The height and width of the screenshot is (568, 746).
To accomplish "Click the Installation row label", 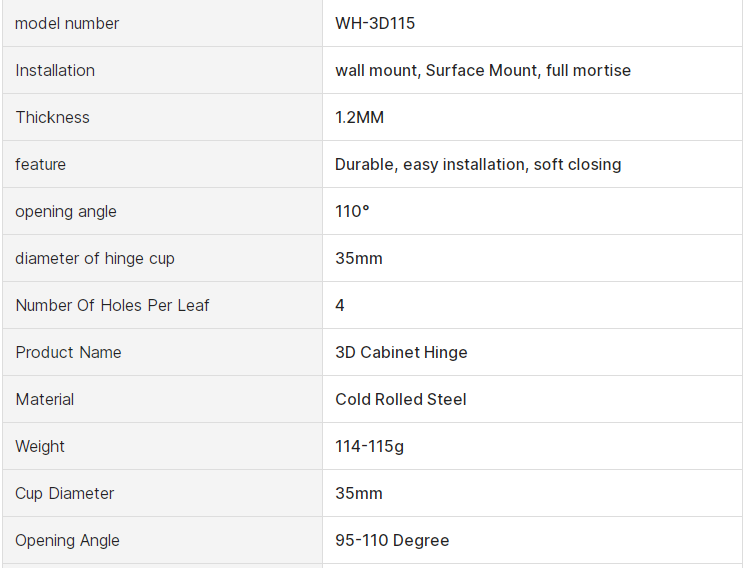I will pyautogui.click(x=55, y=70).
